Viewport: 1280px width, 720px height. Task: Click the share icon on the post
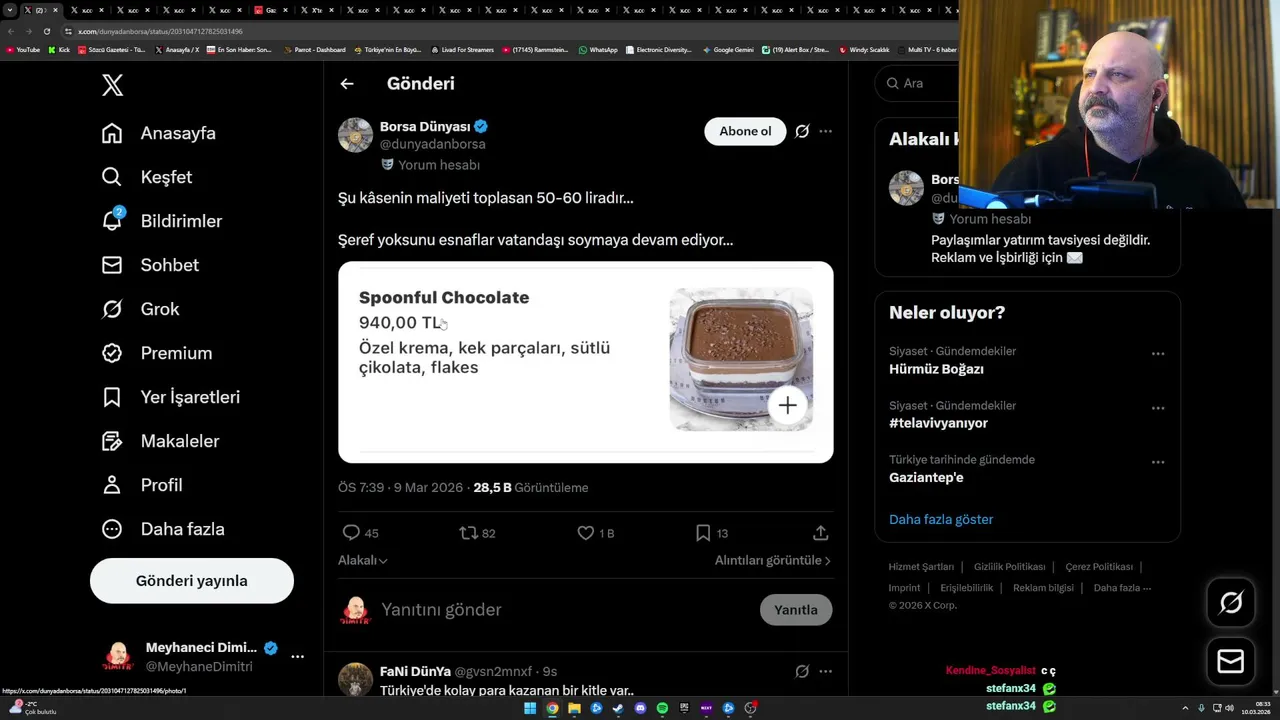pos(820,533)
